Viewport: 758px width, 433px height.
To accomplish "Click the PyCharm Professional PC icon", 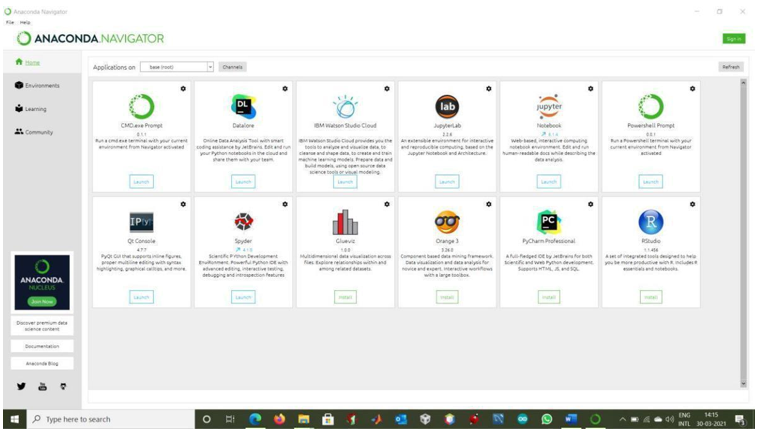I will [x=549, y=222].
